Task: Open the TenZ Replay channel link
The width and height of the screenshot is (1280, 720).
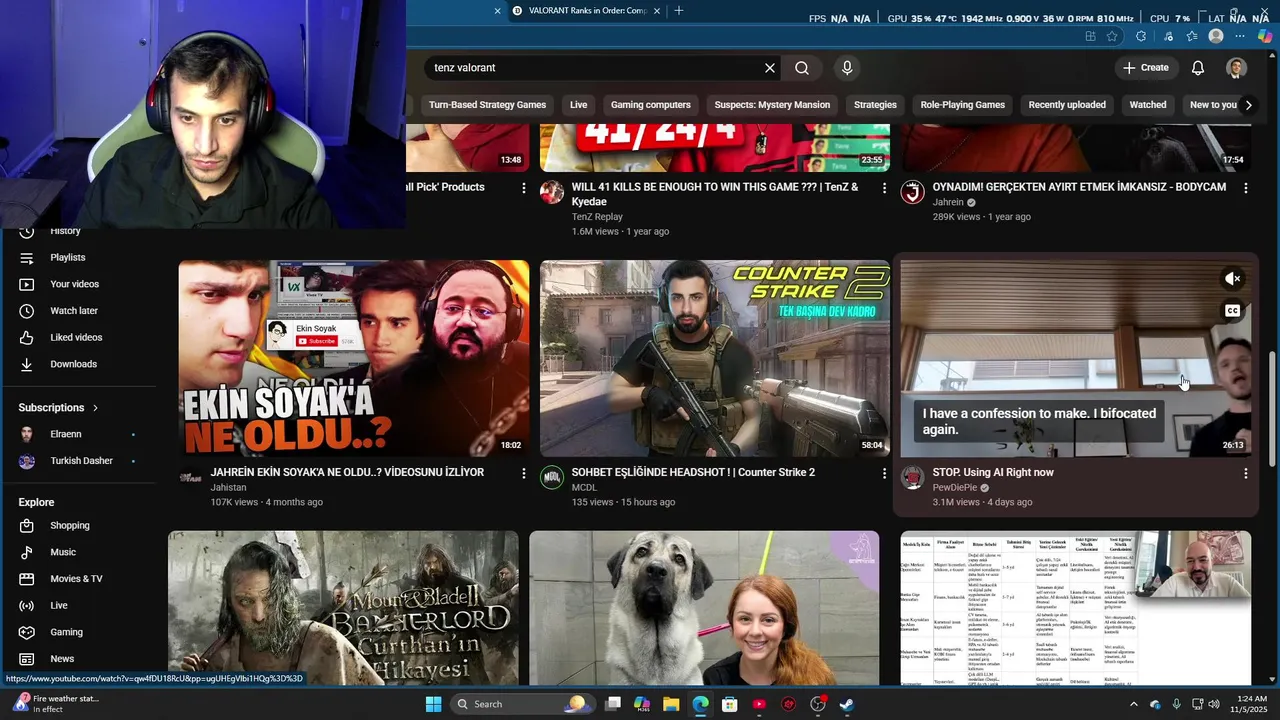Action: (x=597, y=217)
